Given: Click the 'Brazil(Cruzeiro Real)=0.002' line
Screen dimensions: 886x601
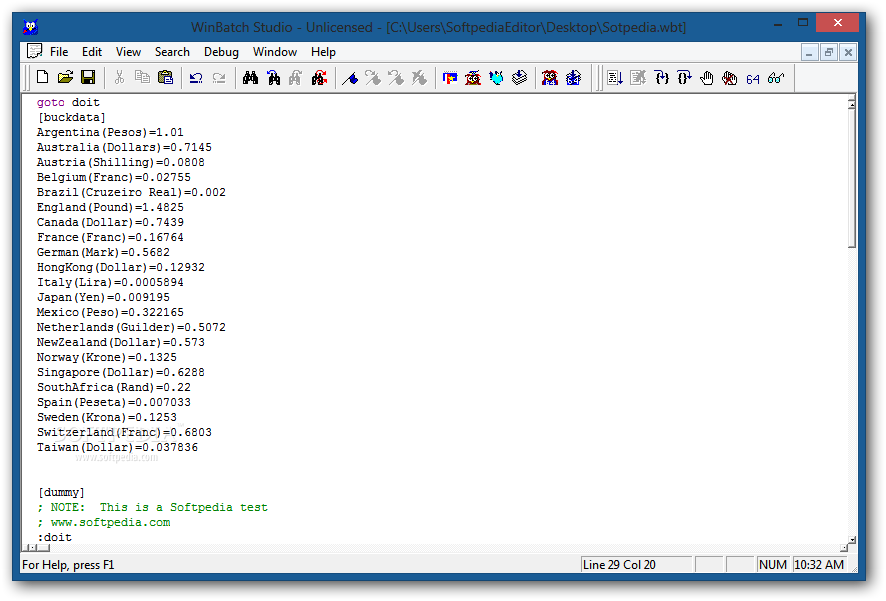Looking at the screenshot, I should [x=131, y=192].
